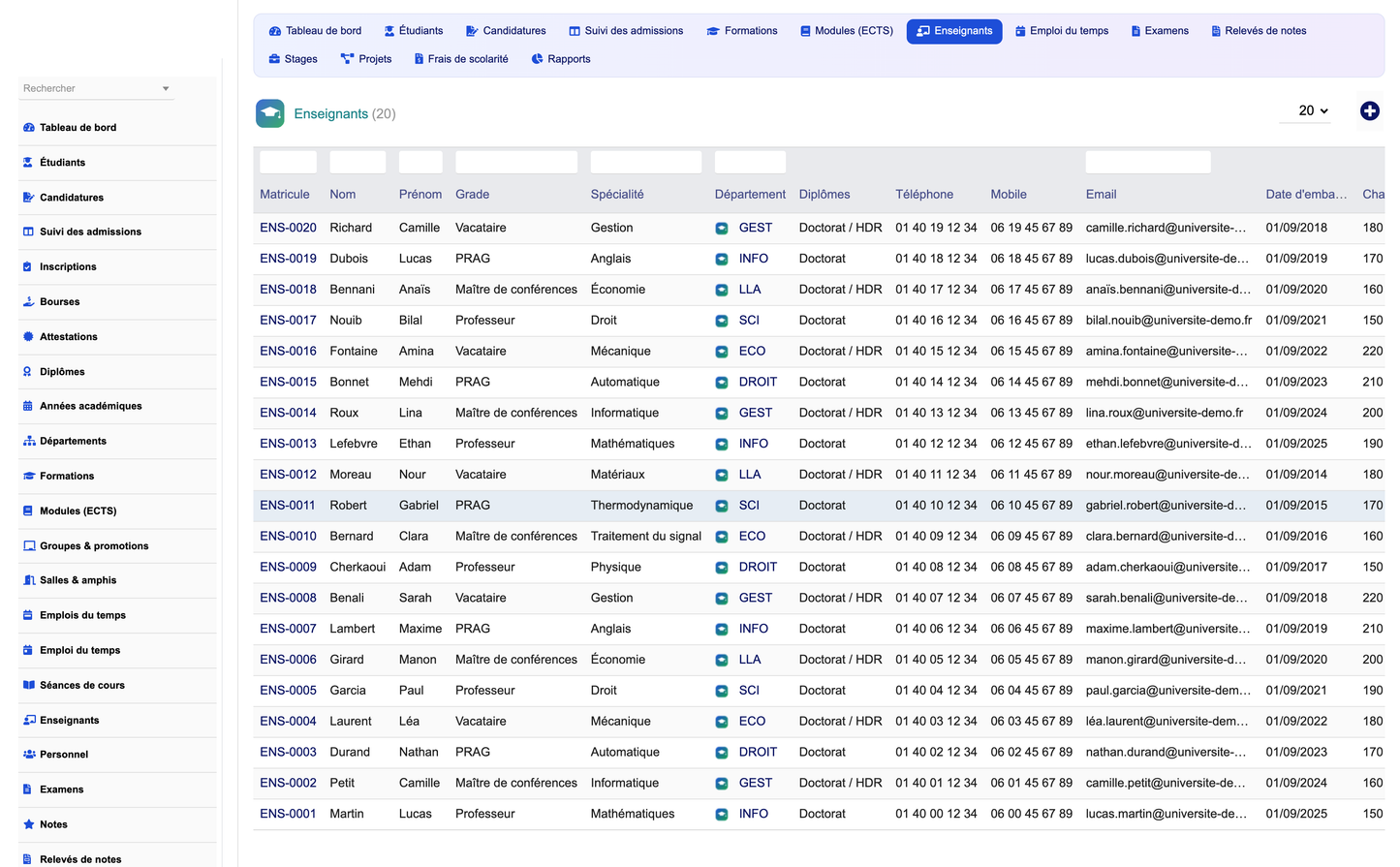Switch to the Examens top tab
The width and height of the screenshot is (1400, 867).
(1160, 31)
